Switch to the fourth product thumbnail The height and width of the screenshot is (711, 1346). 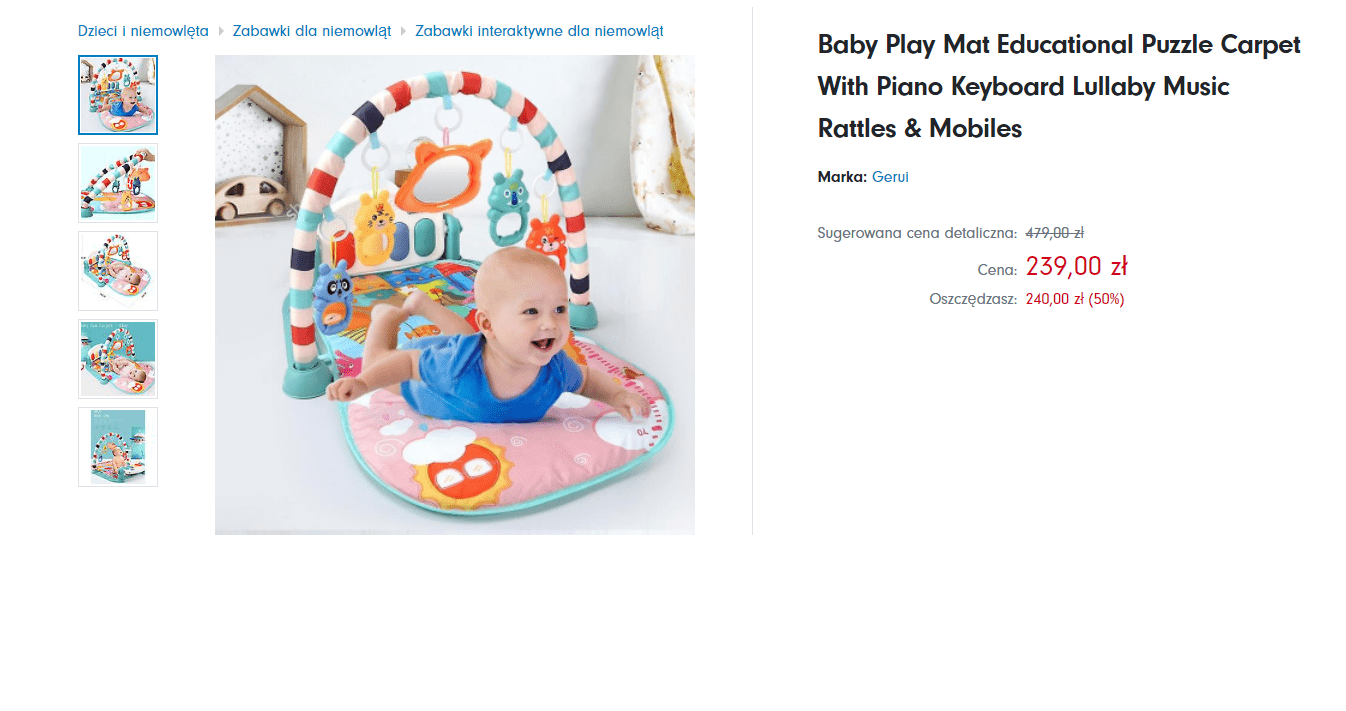tap(118, 359)
